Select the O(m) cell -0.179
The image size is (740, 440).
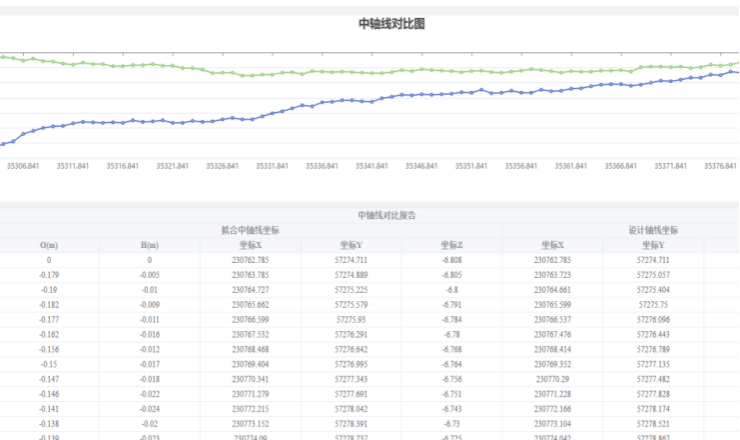pyautogui.click(x=49, y=275)
